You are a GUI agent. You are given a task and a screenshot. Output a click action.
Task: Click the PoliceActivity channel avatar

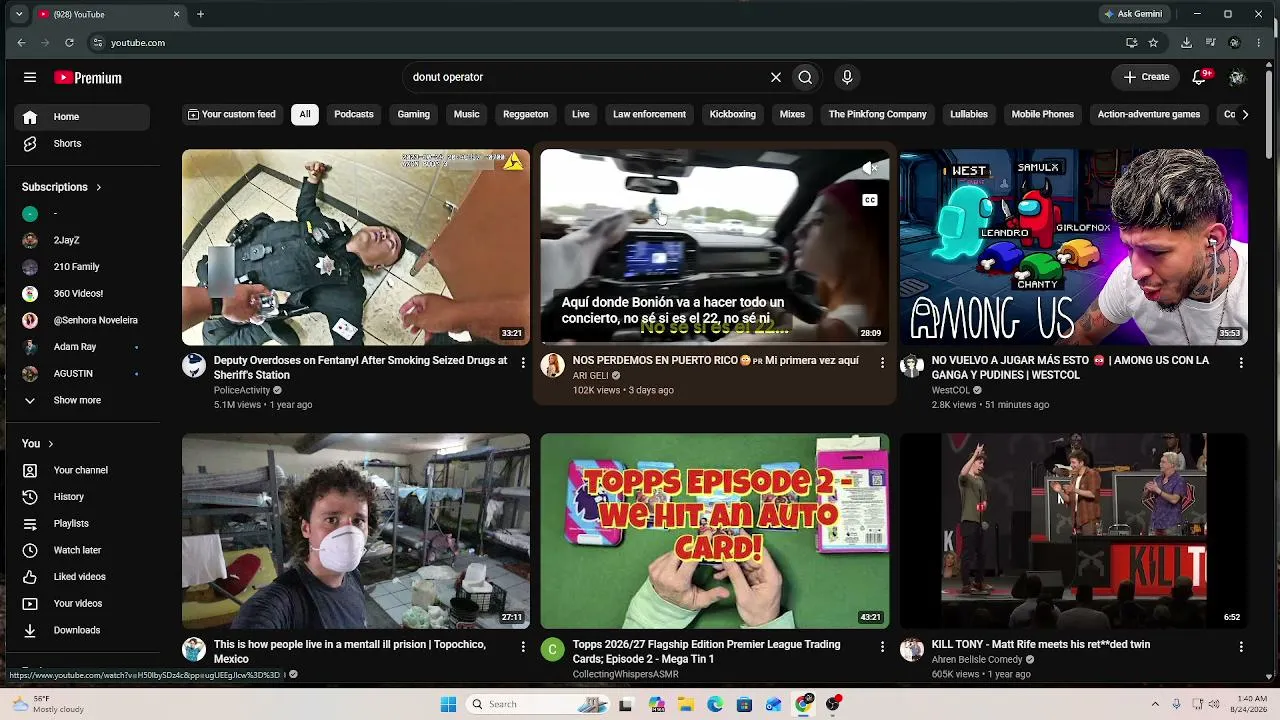click(x=194, y=365)
